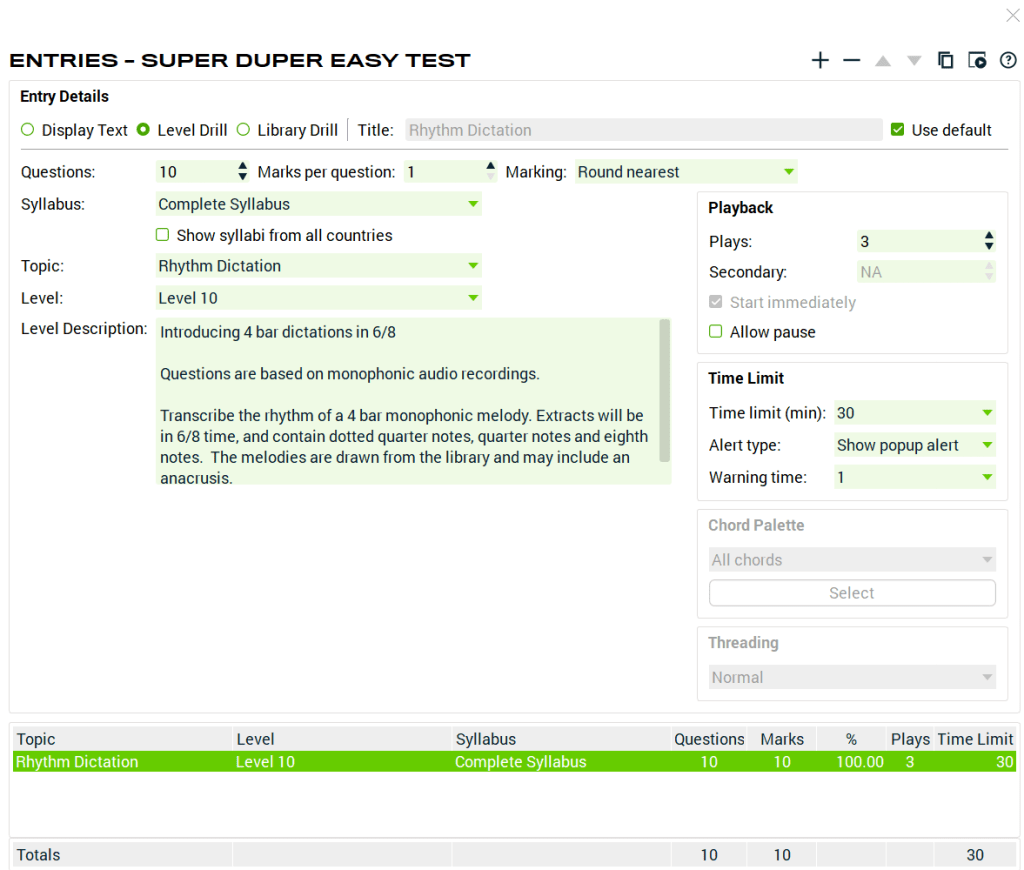
Task: Uncheck the Use default title checkbox
Action: [897, 130]
